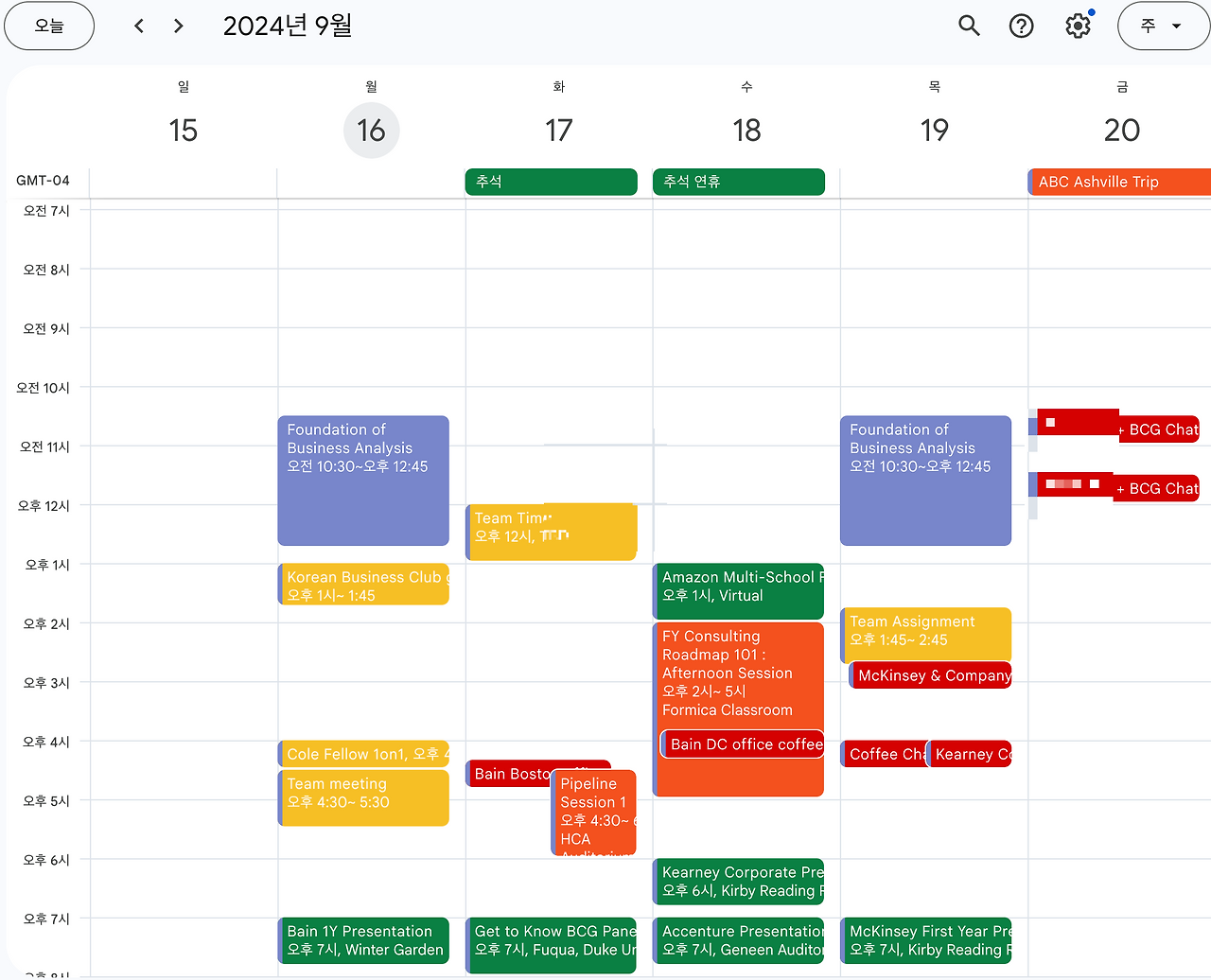Click the help question mark icon
Viewport: 1211px width, 980px height.
tap(1021, 26)
